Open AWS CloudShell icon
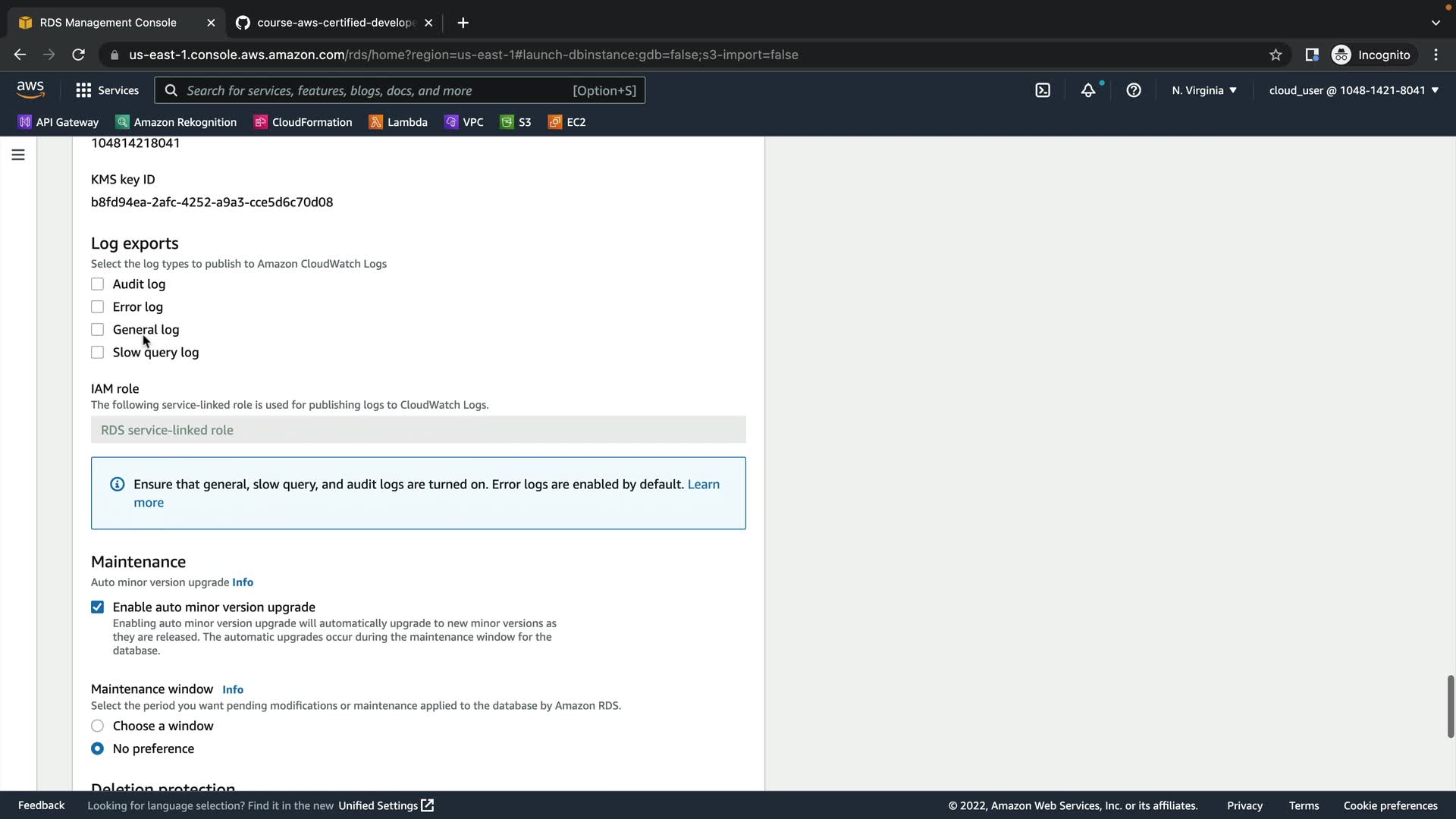This screenshot has height=819, width=1456. 1043,90
